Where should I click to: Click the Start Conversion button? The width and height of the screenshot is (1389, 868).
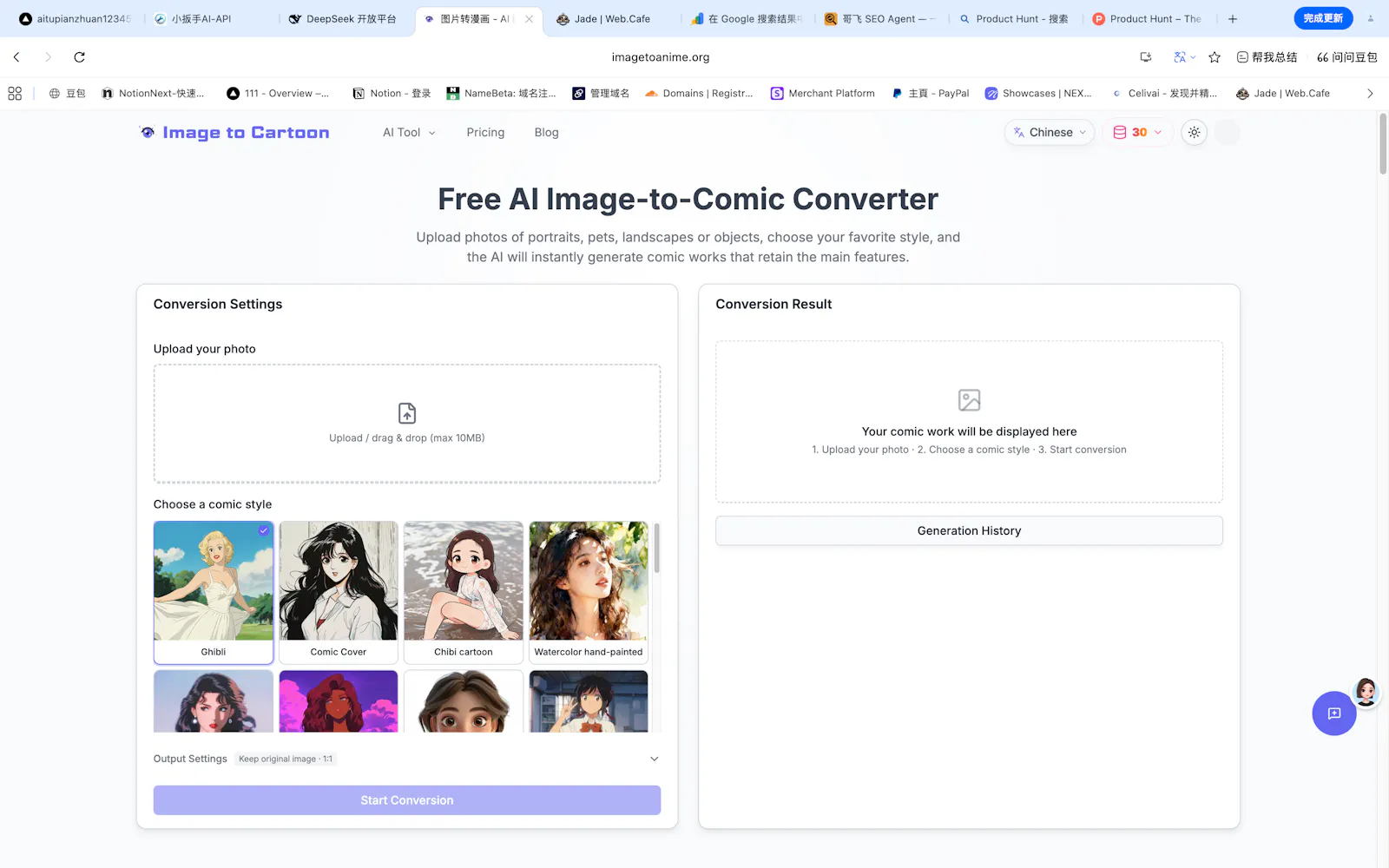point(407,800)
